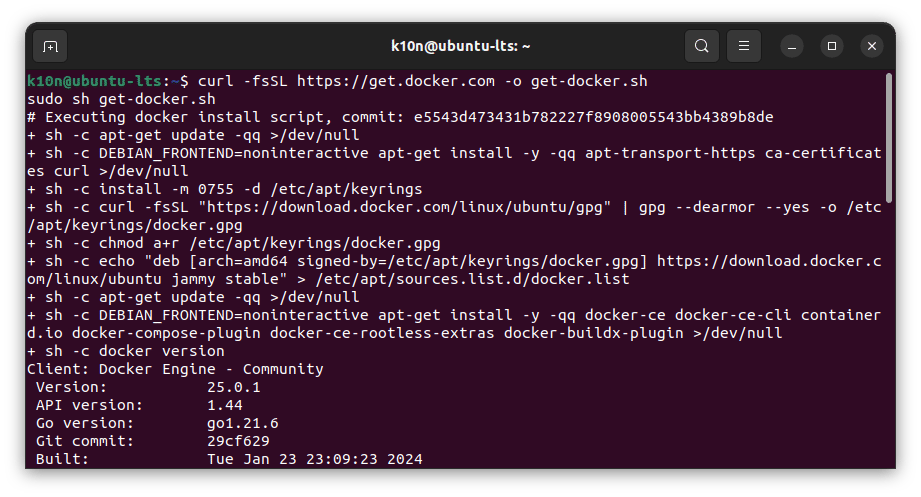Image resolution: width=921 pixels, height=497 pixels.
Task: Click the API version 1.44 value
Action: 224,405
